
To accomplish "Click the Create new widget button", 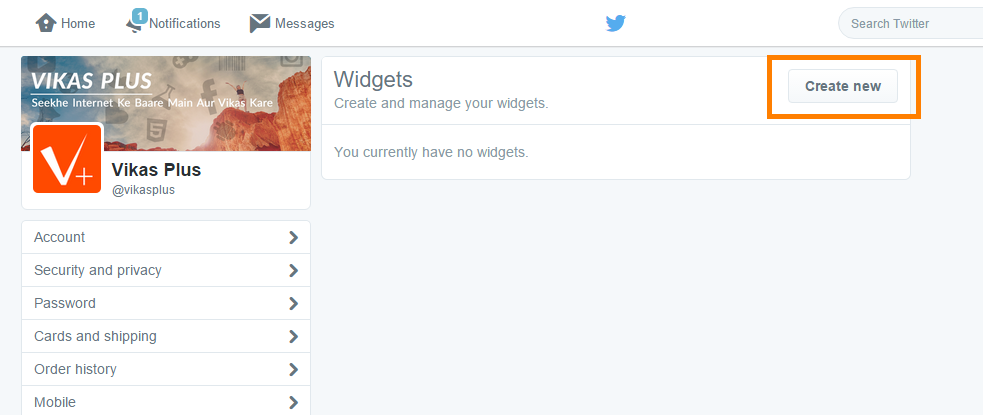I will click(843, 86).
